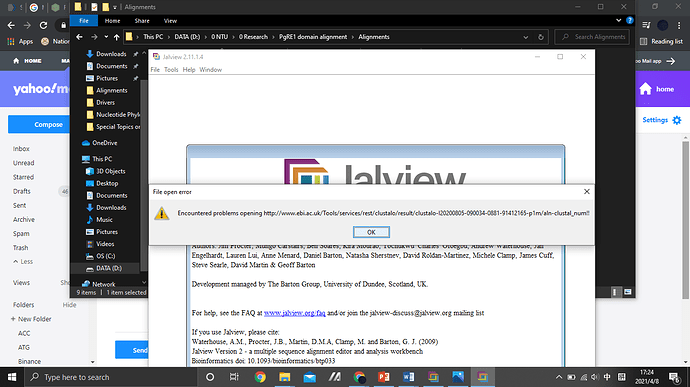Open Jalview File menu
Viewport: 690px width, 387px height.
coord(155,70)
